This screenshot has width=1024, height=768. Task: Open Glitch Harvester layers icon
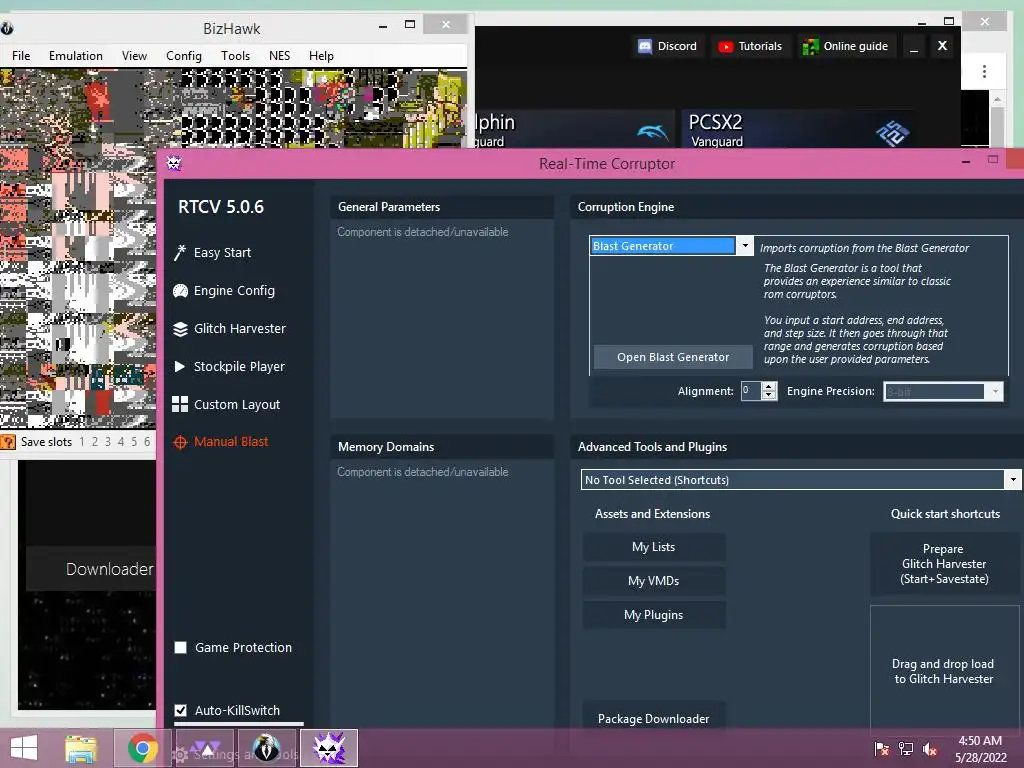point(180,329)
